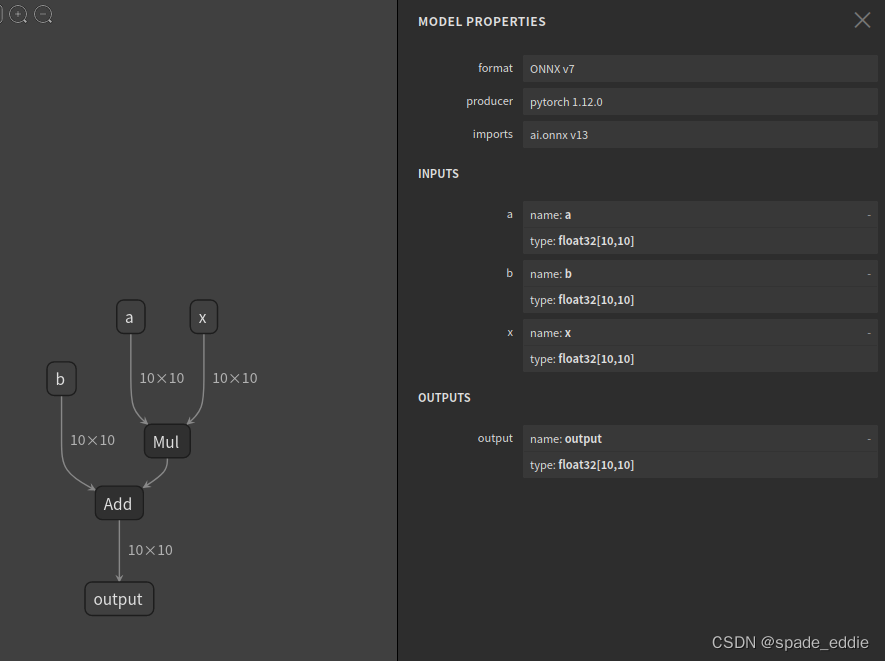This screenshot has height=661, width=885.
Task: Click the 'imports' label
Action: click(x=493, y=134)
